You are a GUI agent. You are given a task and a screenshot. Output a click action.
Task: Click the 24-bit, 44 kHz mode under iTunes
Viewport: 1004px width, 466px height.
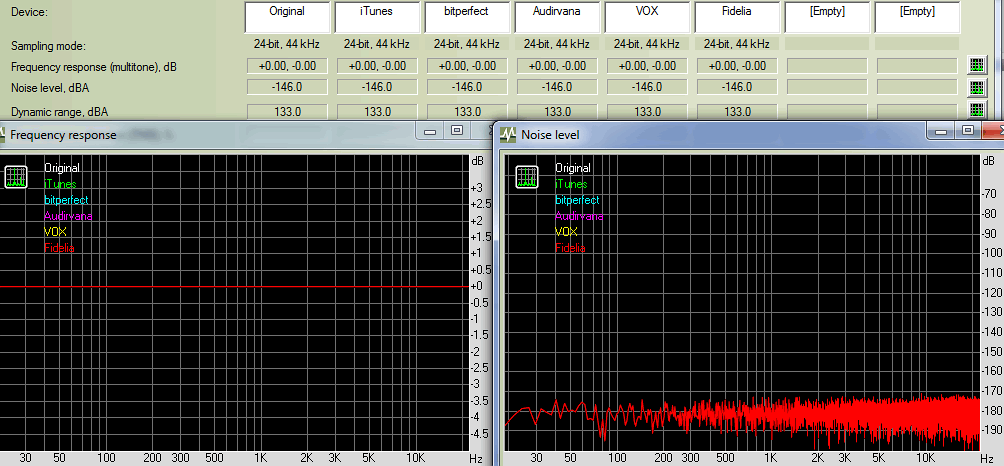tap(376, 44)
